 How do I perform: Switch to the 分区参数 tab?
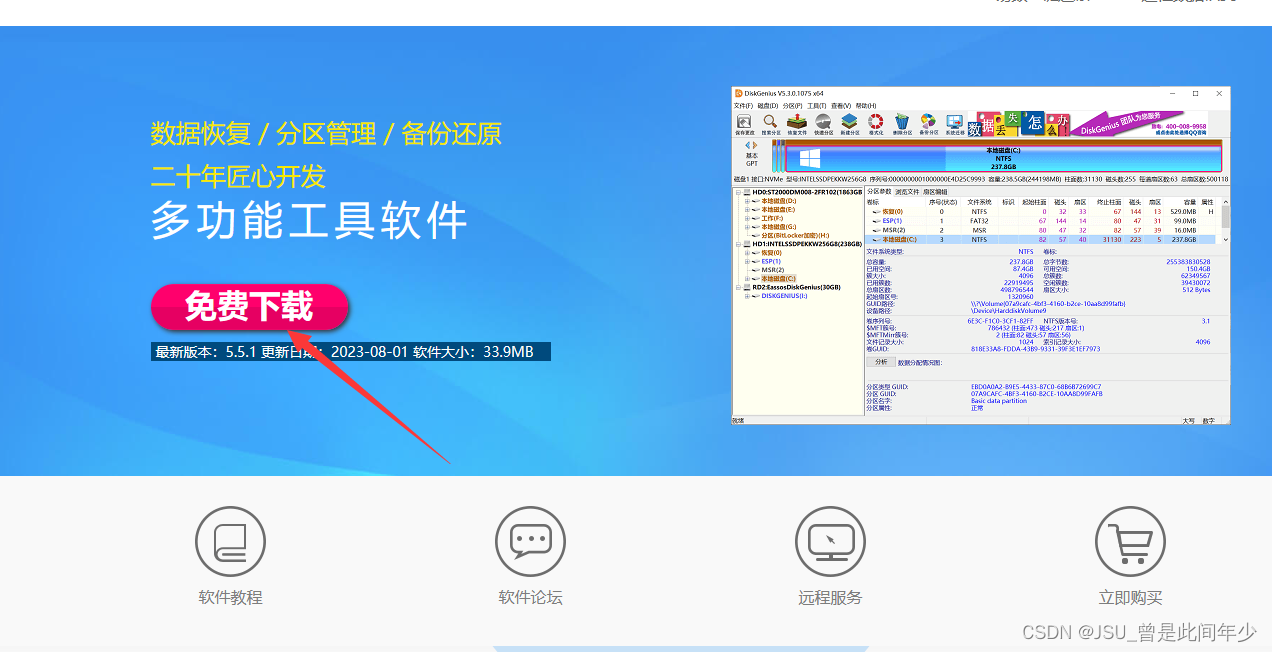click(x=879, y=192)
